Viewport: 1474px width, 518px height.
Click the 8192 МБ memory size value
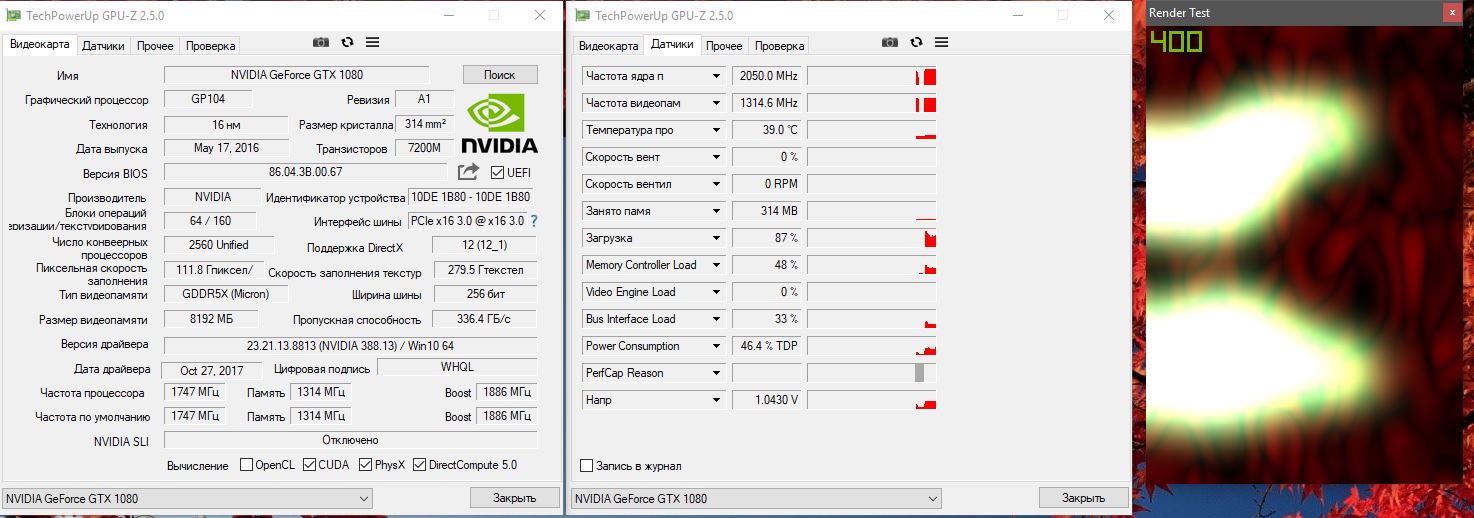click(211, 319)
